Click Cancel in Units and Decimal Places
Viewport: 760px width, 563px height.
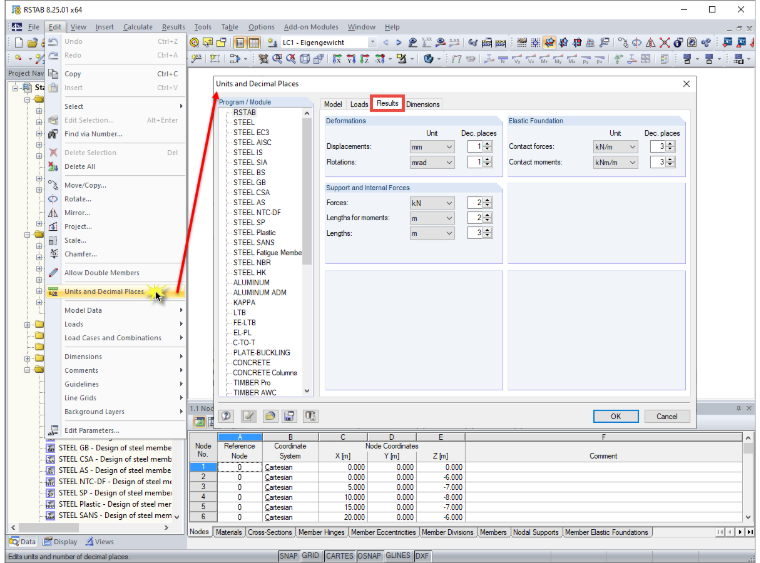(667, 416)
